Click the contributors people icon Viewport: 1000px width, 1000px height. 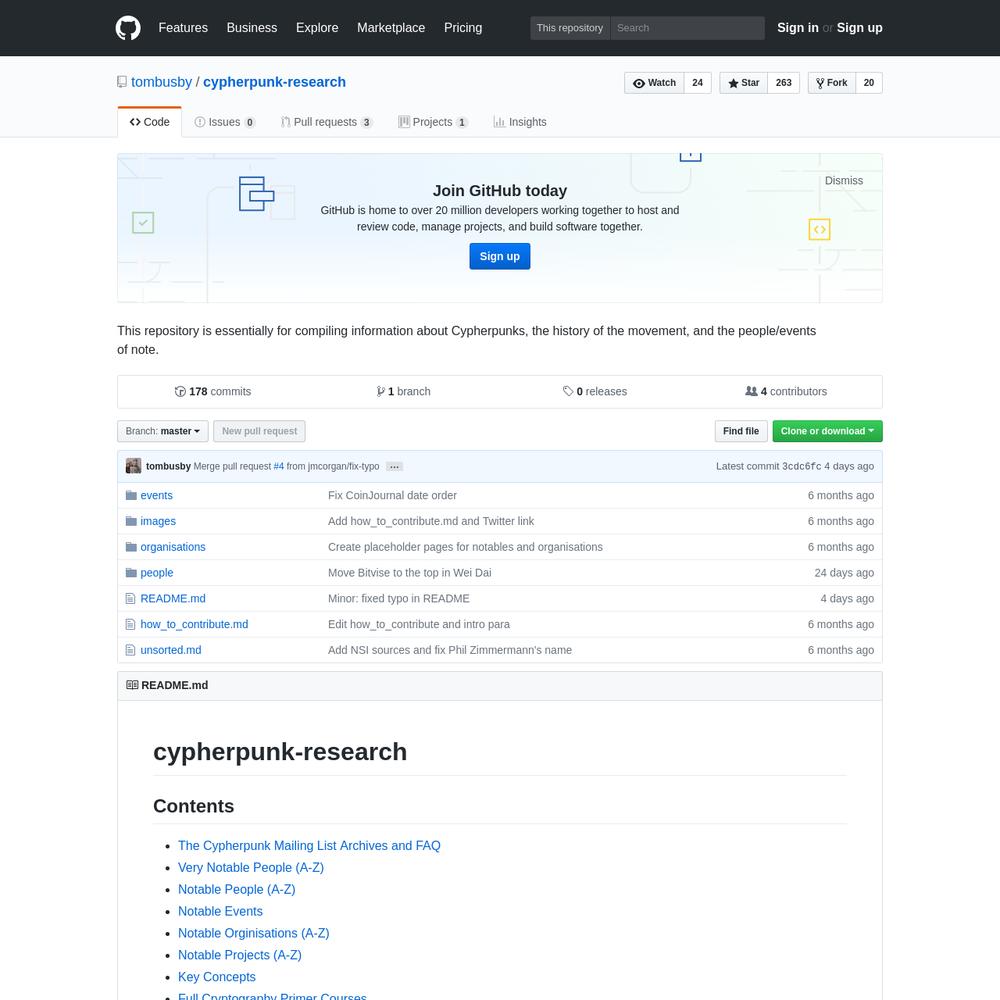click(x=751, y=392)
